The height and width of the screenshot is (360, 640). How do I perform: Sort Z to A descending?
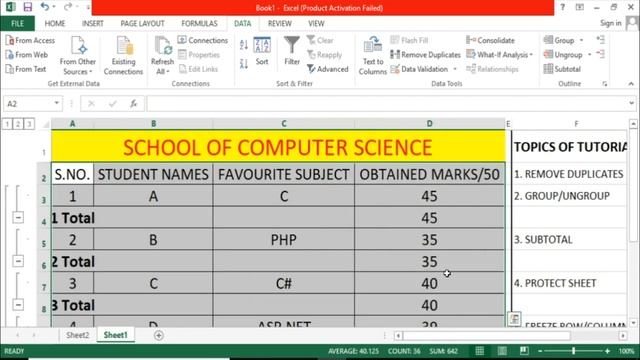(244, 64)
